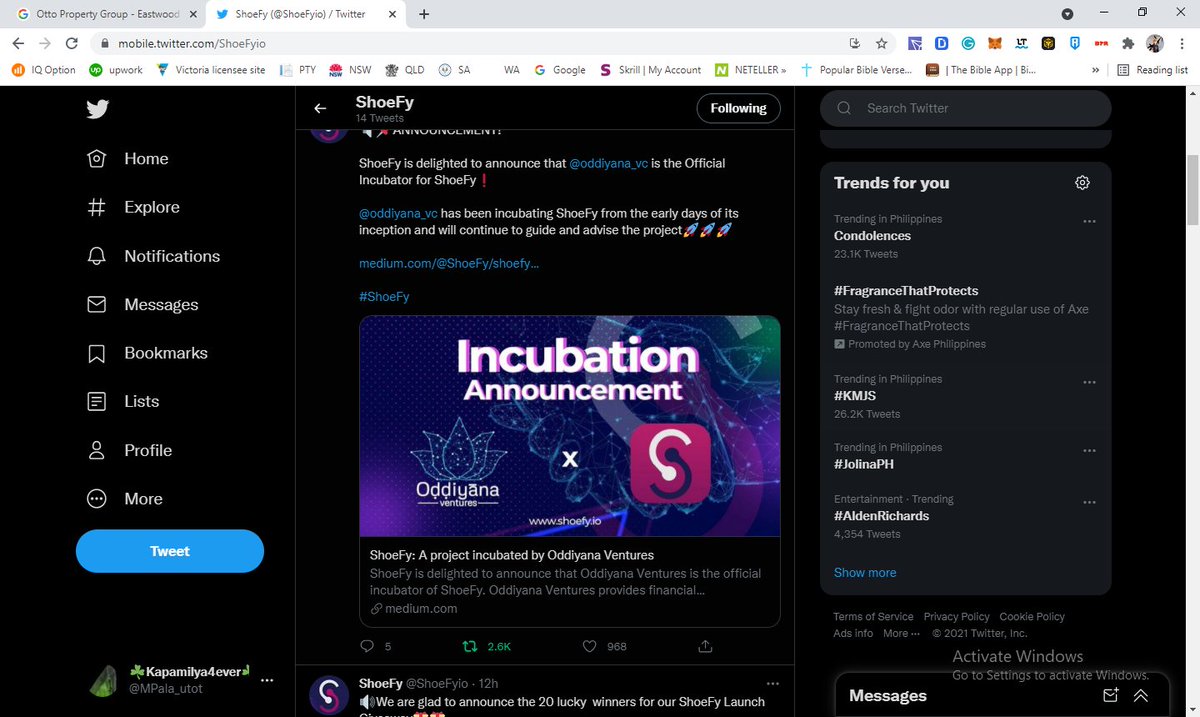Viewport: 1200px width, 717px height.
Task: Open Explore from the sidebar
Action: click(133, 207)
